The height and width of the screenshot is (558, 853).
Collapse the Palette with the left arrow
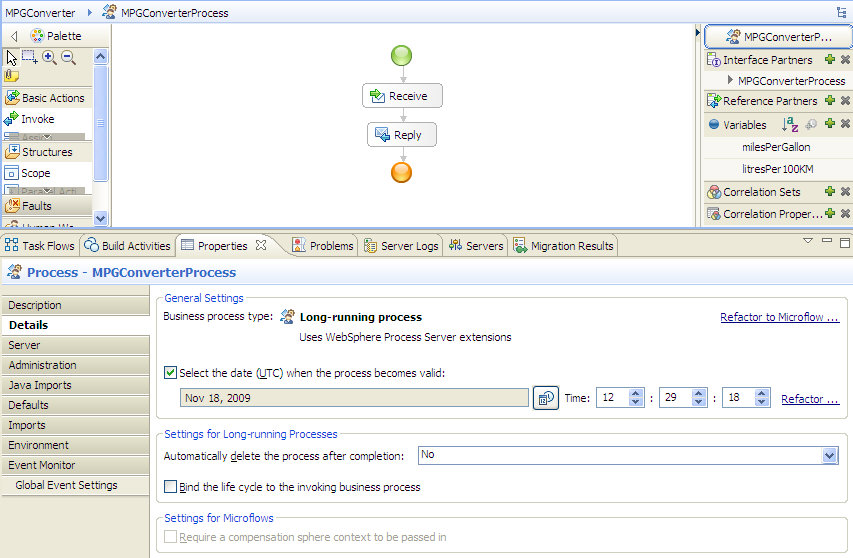pyautogui.click(x=14, y=36)
